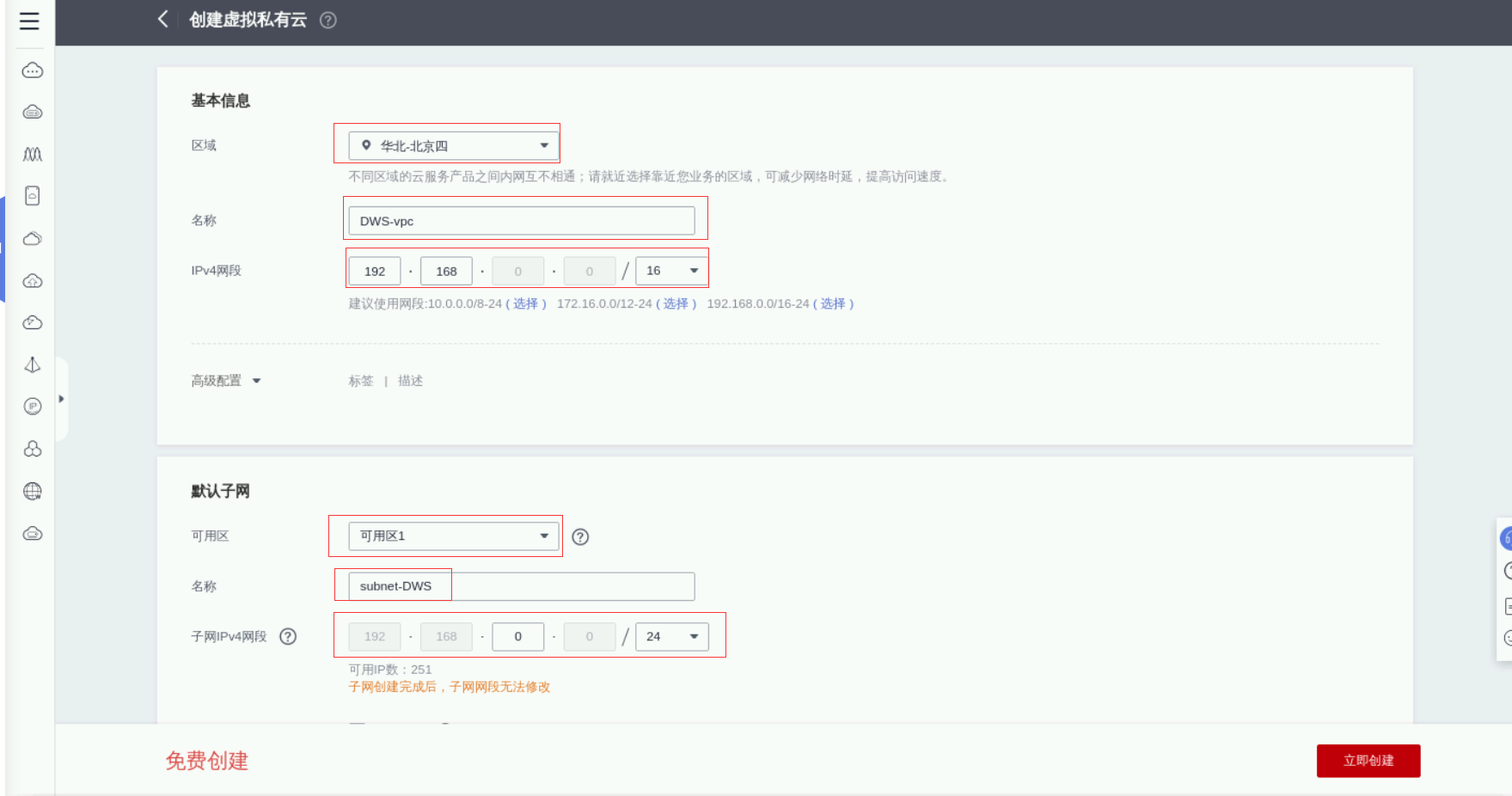Click the second IPv4 octet field 168

coord(446,271)
